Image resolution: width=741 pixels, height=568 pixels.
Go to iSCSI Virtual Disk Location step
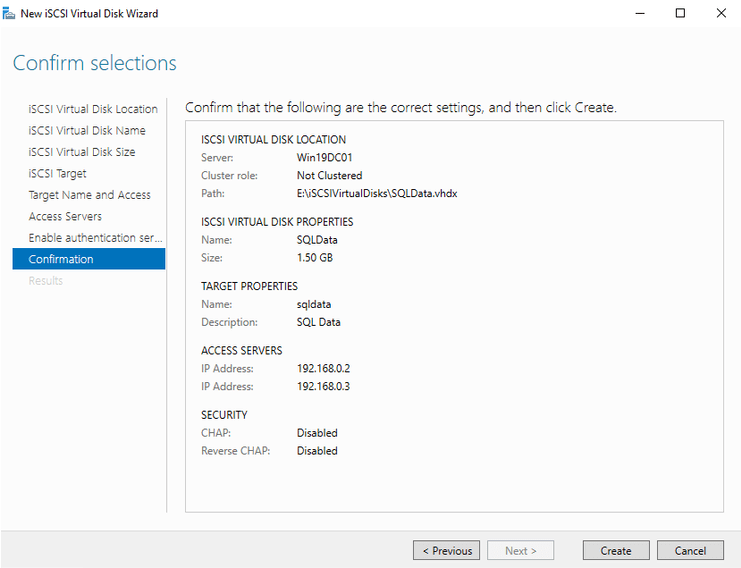(x=93, y=109)
